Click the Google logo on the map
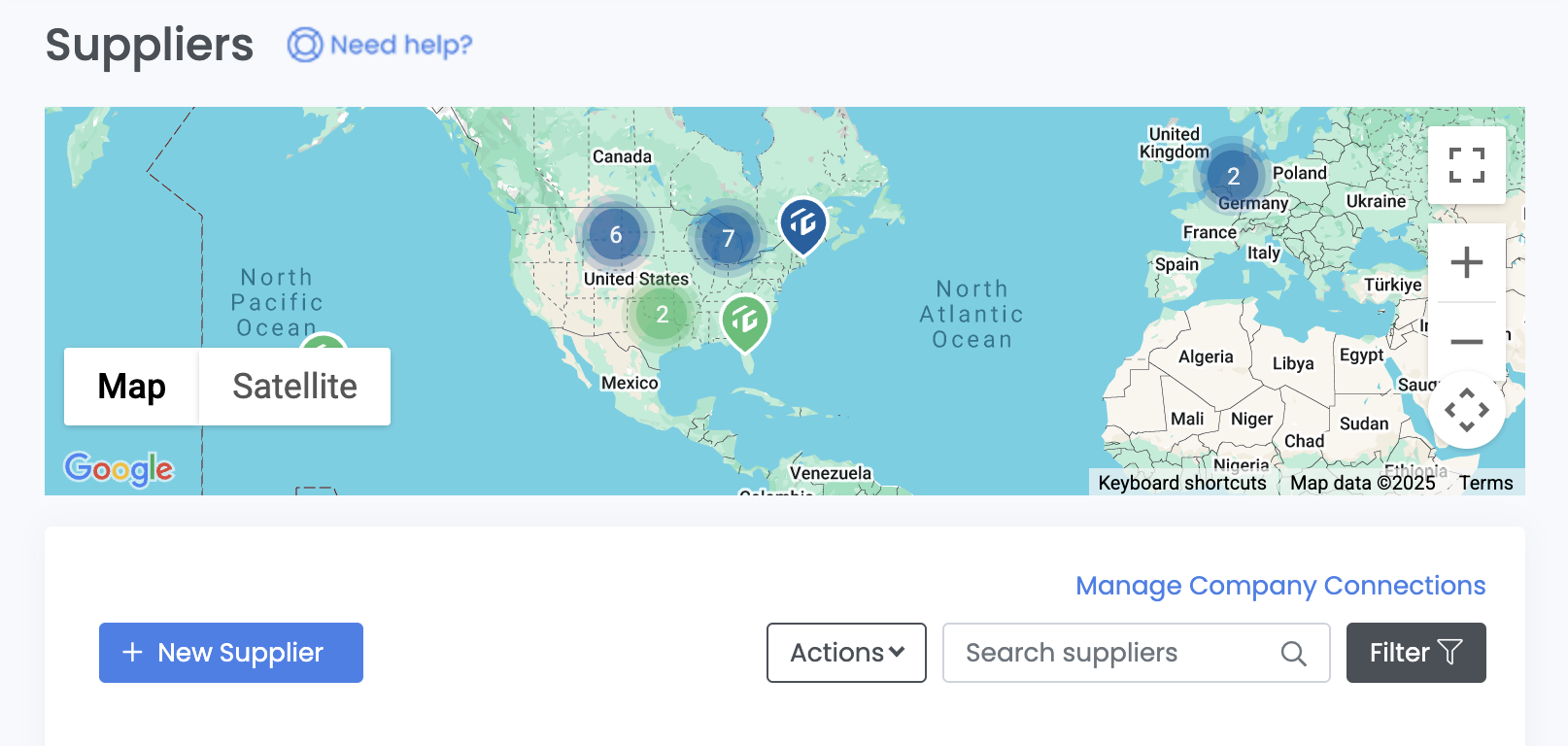This screenshot has height=746, width=1568. 119,470
